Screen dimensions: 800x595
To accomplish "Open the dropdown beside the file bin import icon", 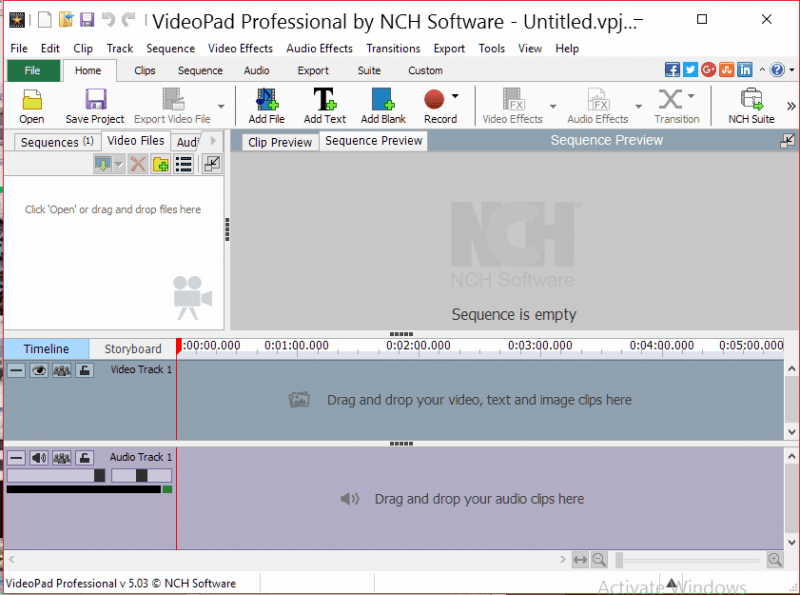I will 119,164.
